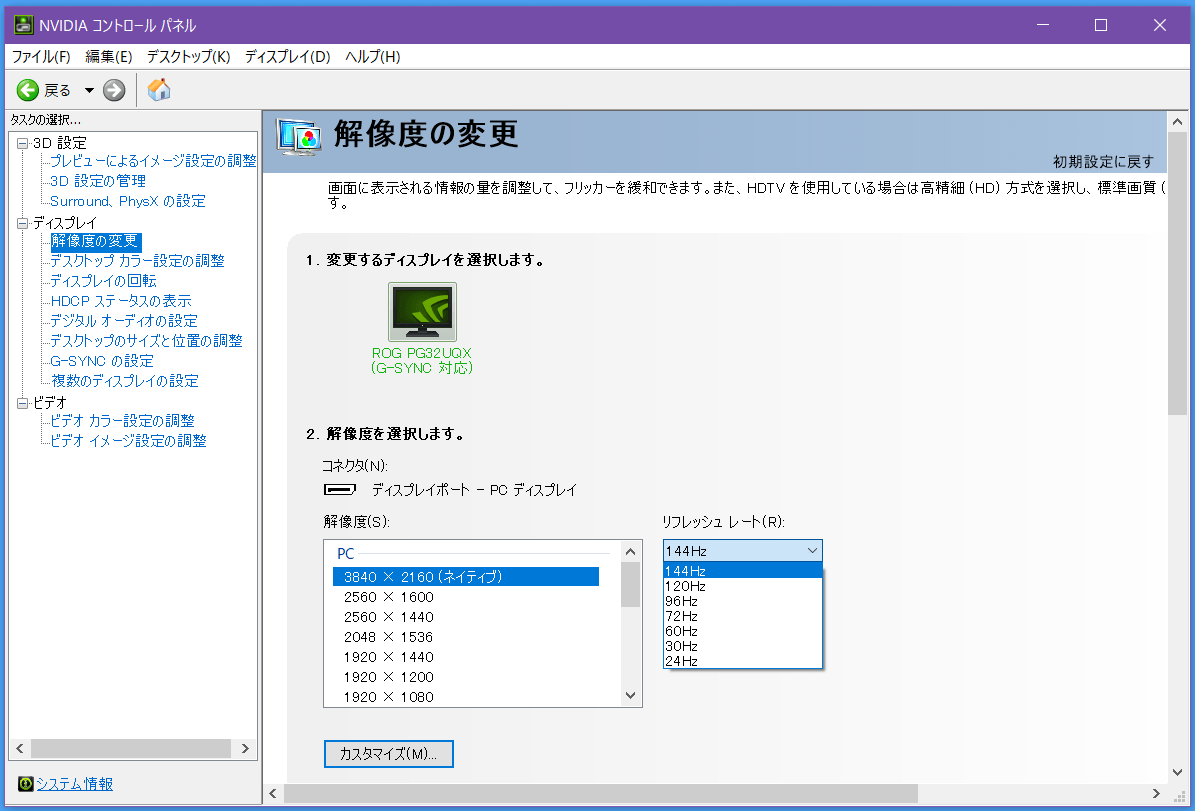The width and height of the screenshot is (1195, 811).
Task: Open ファイル(F) menu
Action: coord(41,56)
